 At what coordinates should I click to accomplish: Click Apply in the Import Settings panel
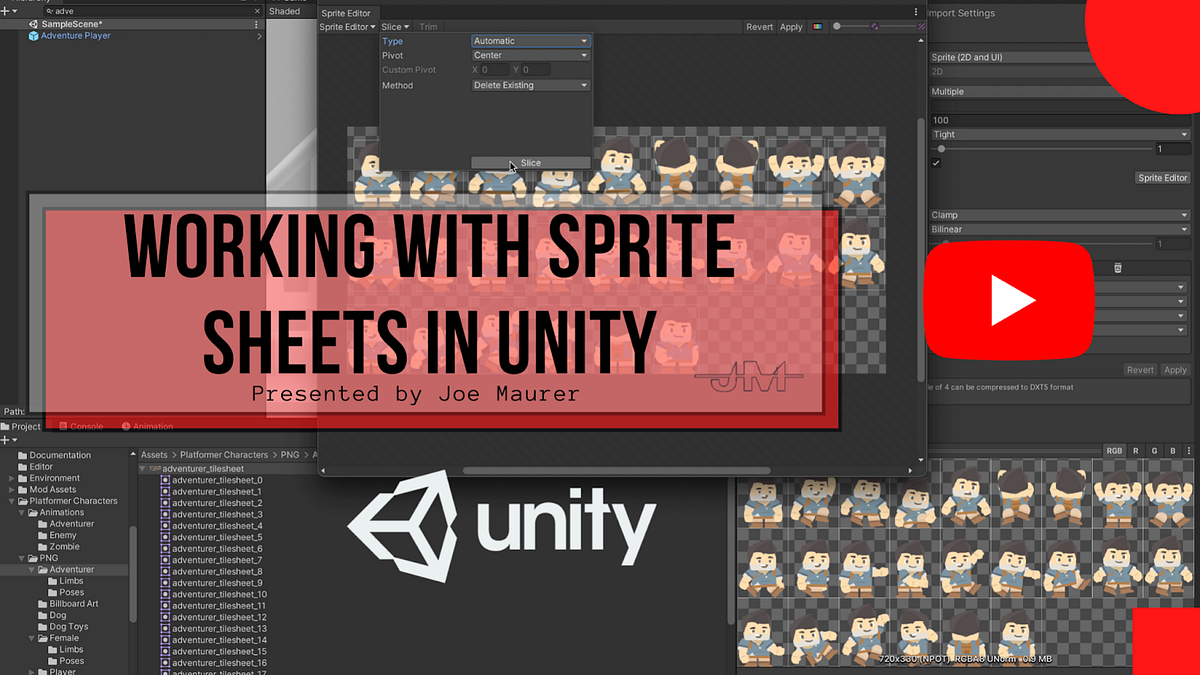pos(1175,370)
